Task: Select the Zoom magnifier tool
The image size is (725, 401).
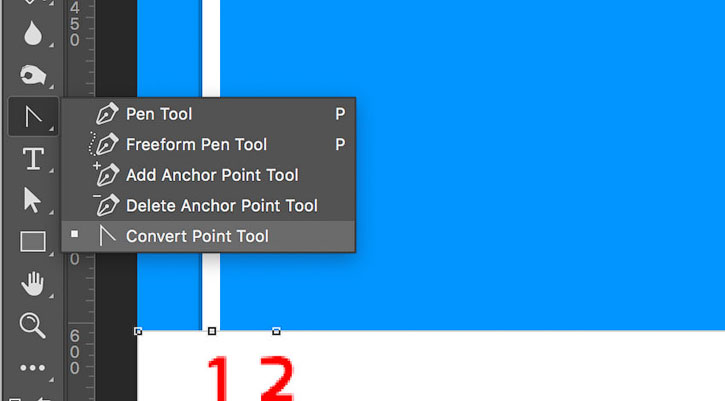Action: [32, 325]
